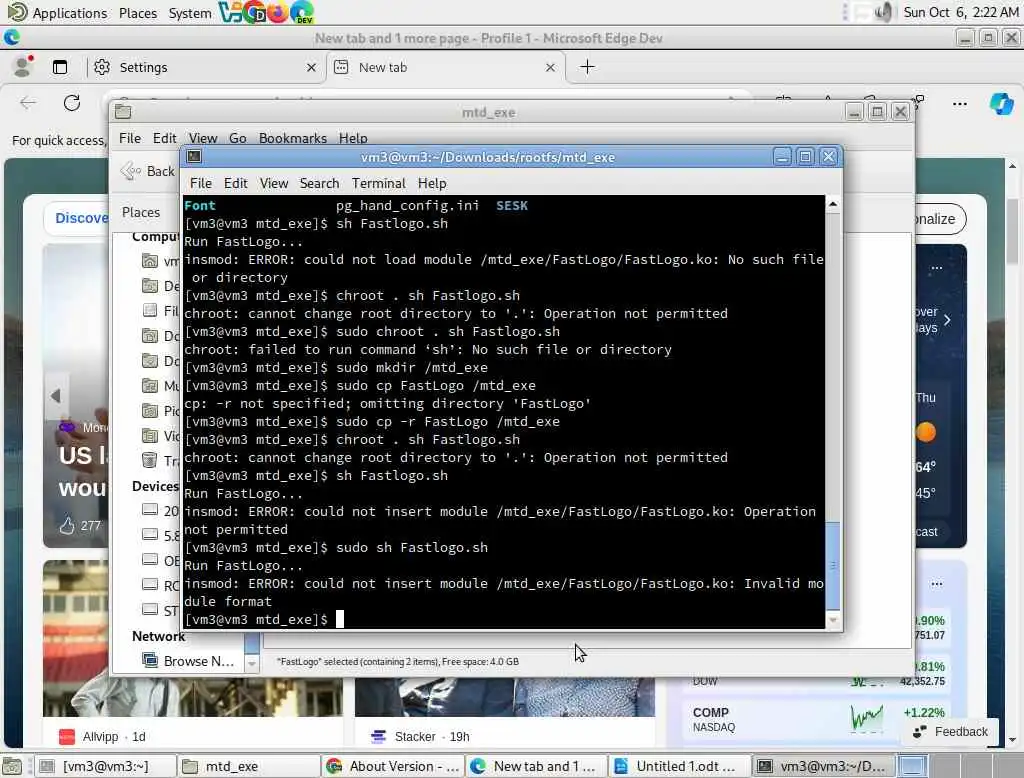Open the Feedback button
Viewport: 1024px width, 778px height.
[952, 732]
